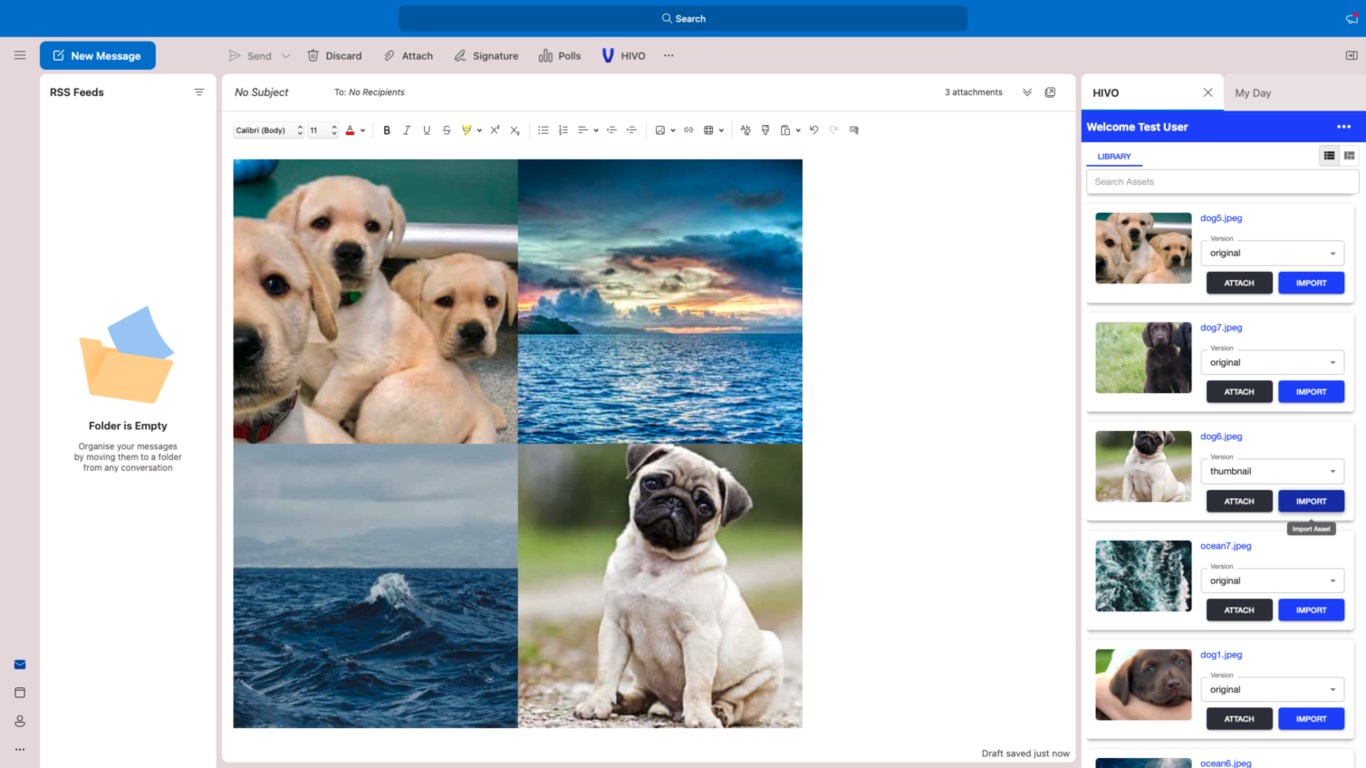Toggle italic formatting
Image resolution: width=1366 pixels, height=768 pixels.
point(407,130)
